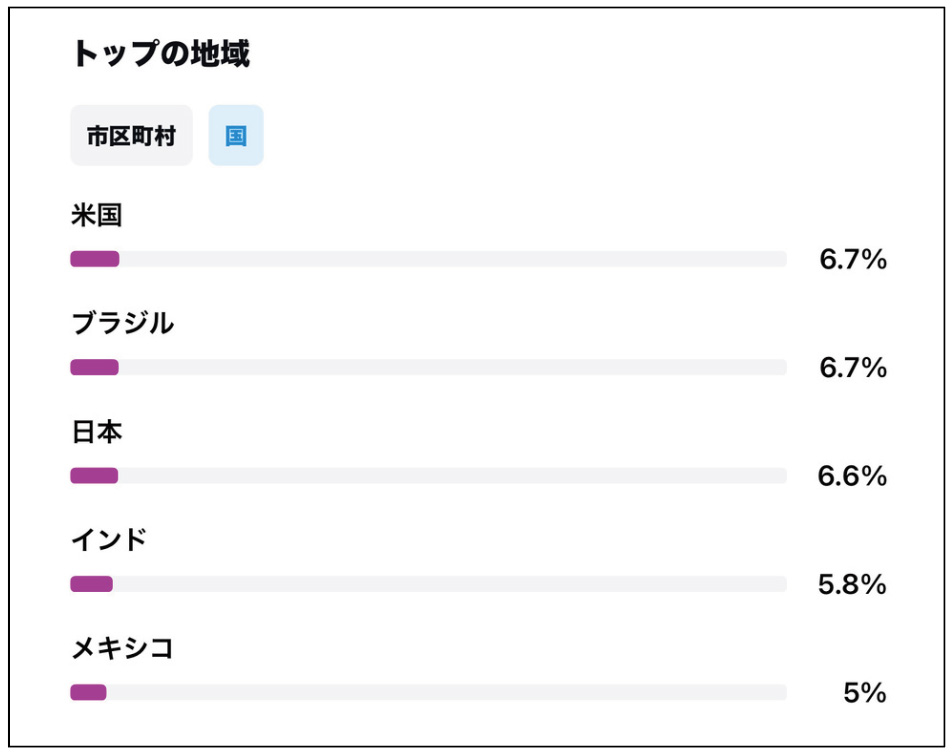Select the 日本 country label
Image resolution: width=952 pixels, height=754 pixels.
coord(97,432)
